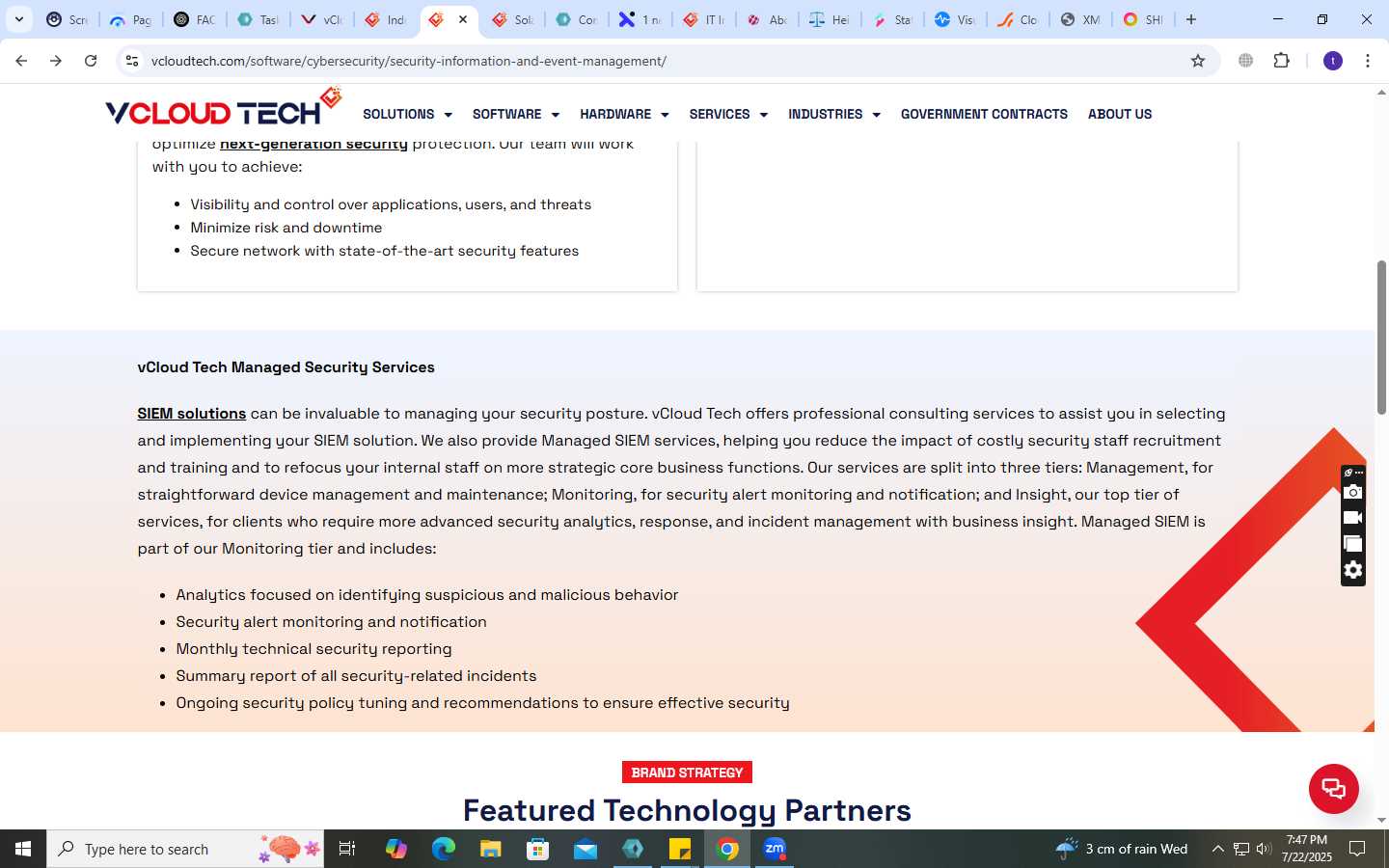Image resolution: width=1389 pixels, height=868 pixels.
Task: Switch to the 'Ind' tab
Action: (x=386, y=19)
